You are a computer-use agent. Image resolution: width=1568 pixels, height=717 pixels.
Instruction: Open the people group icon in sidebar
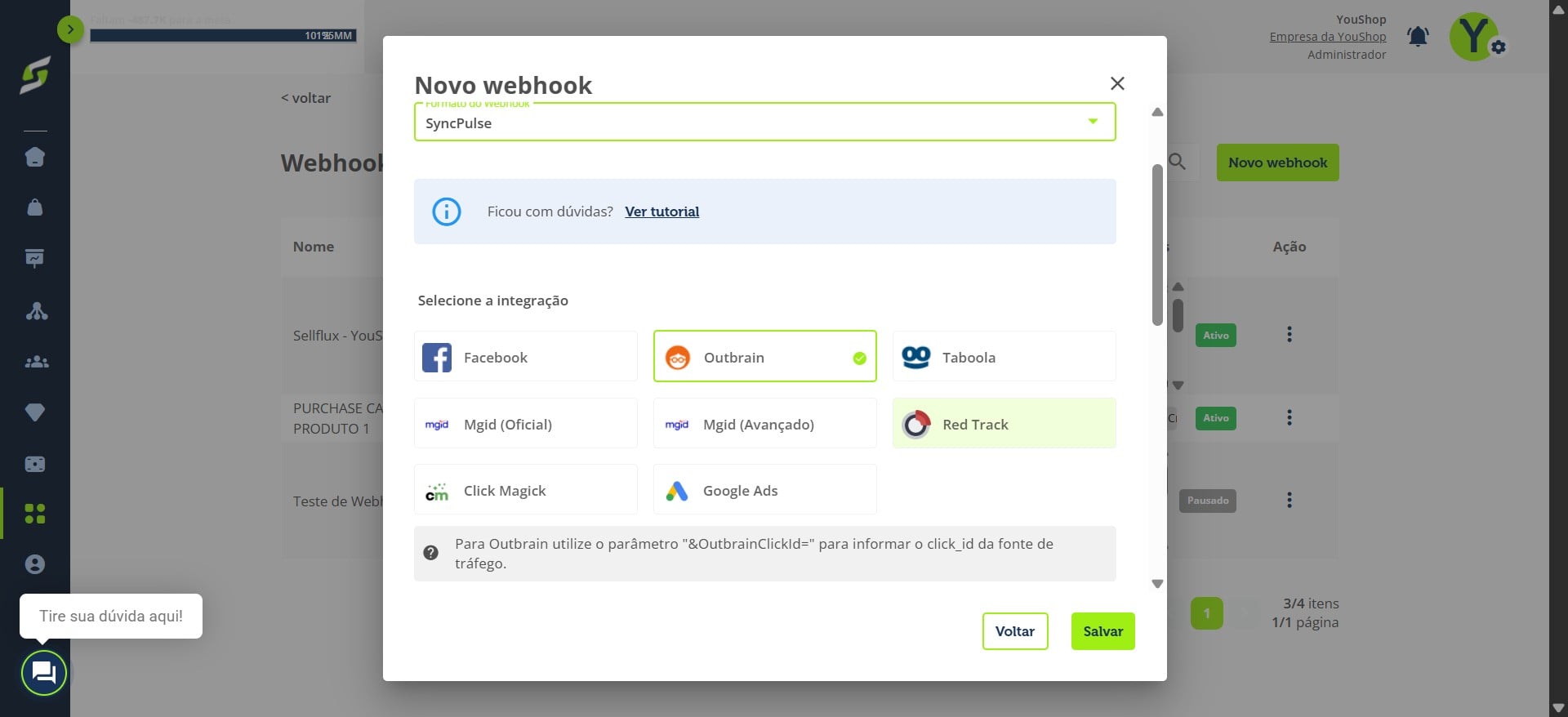pos(36,362)
